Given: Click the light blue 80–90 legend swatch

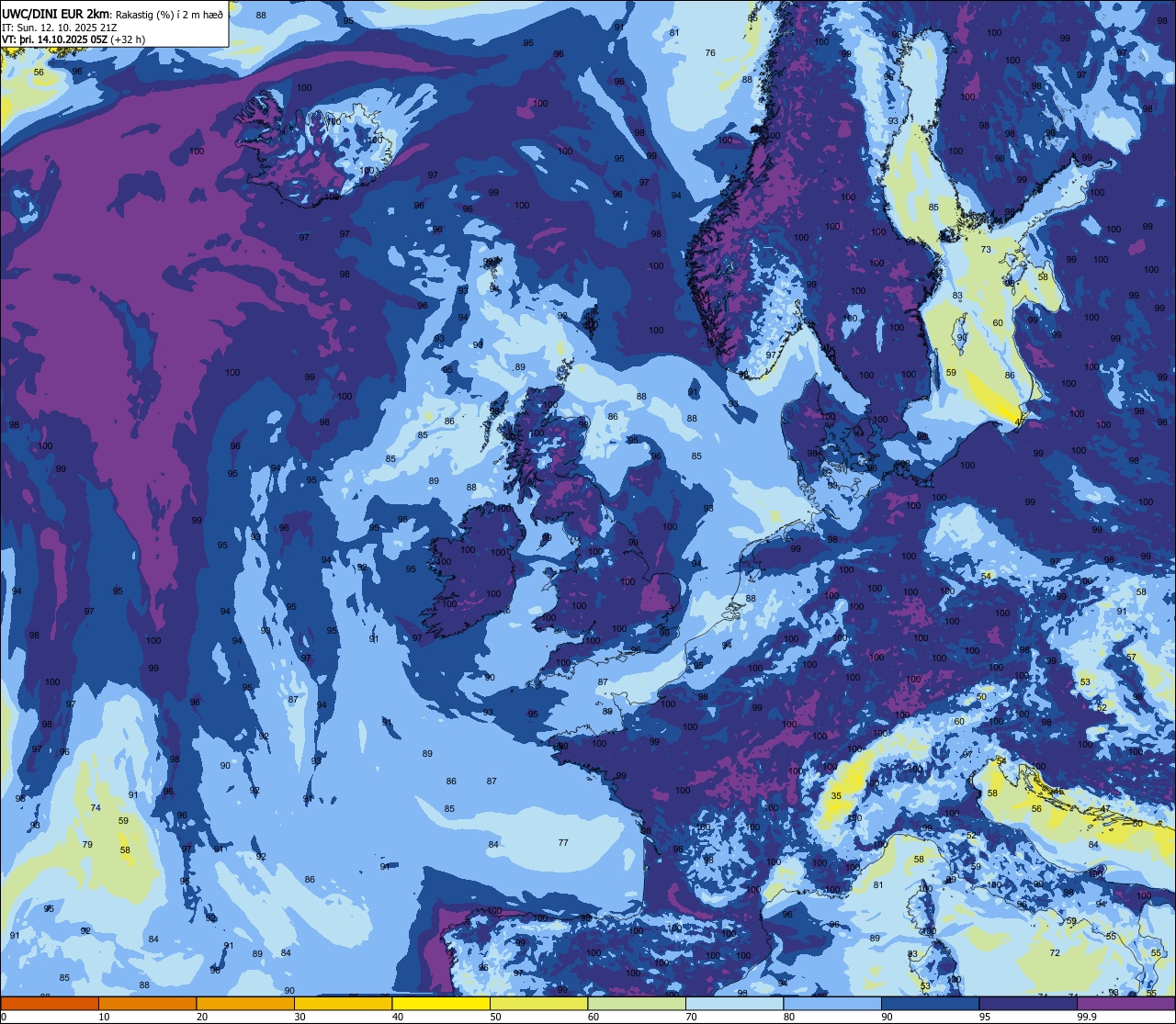Looking at the screenshot, I should point(831,1003).
